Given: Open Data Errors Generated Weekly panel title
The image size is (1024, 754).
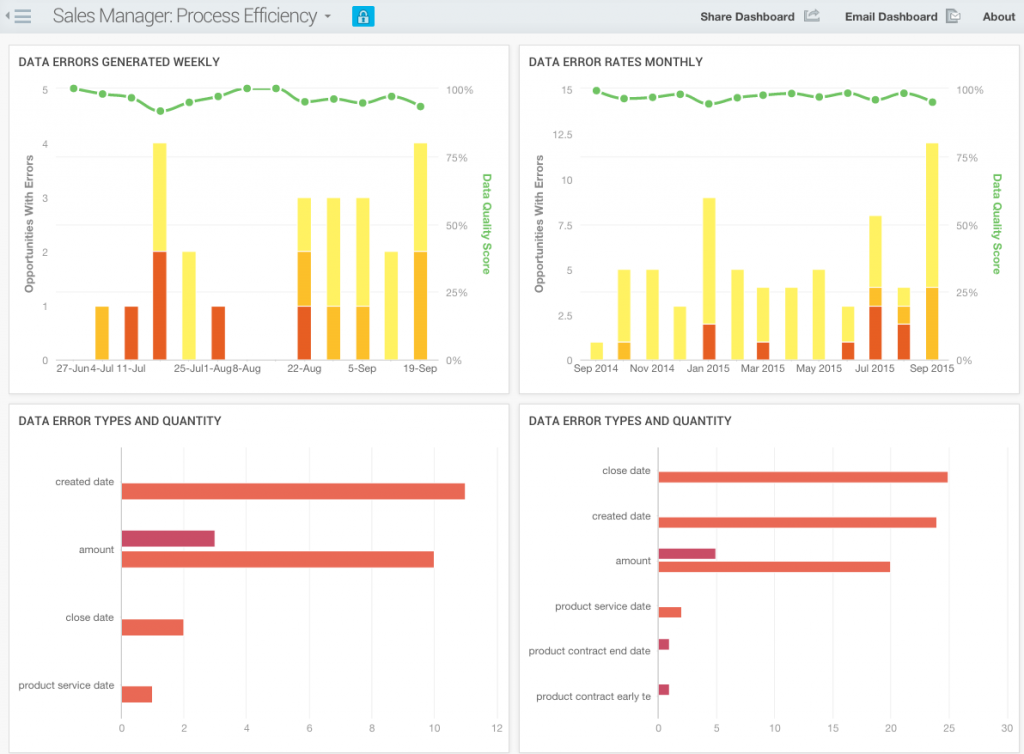Looking at the screenshot, I should (x=119, y=62).
